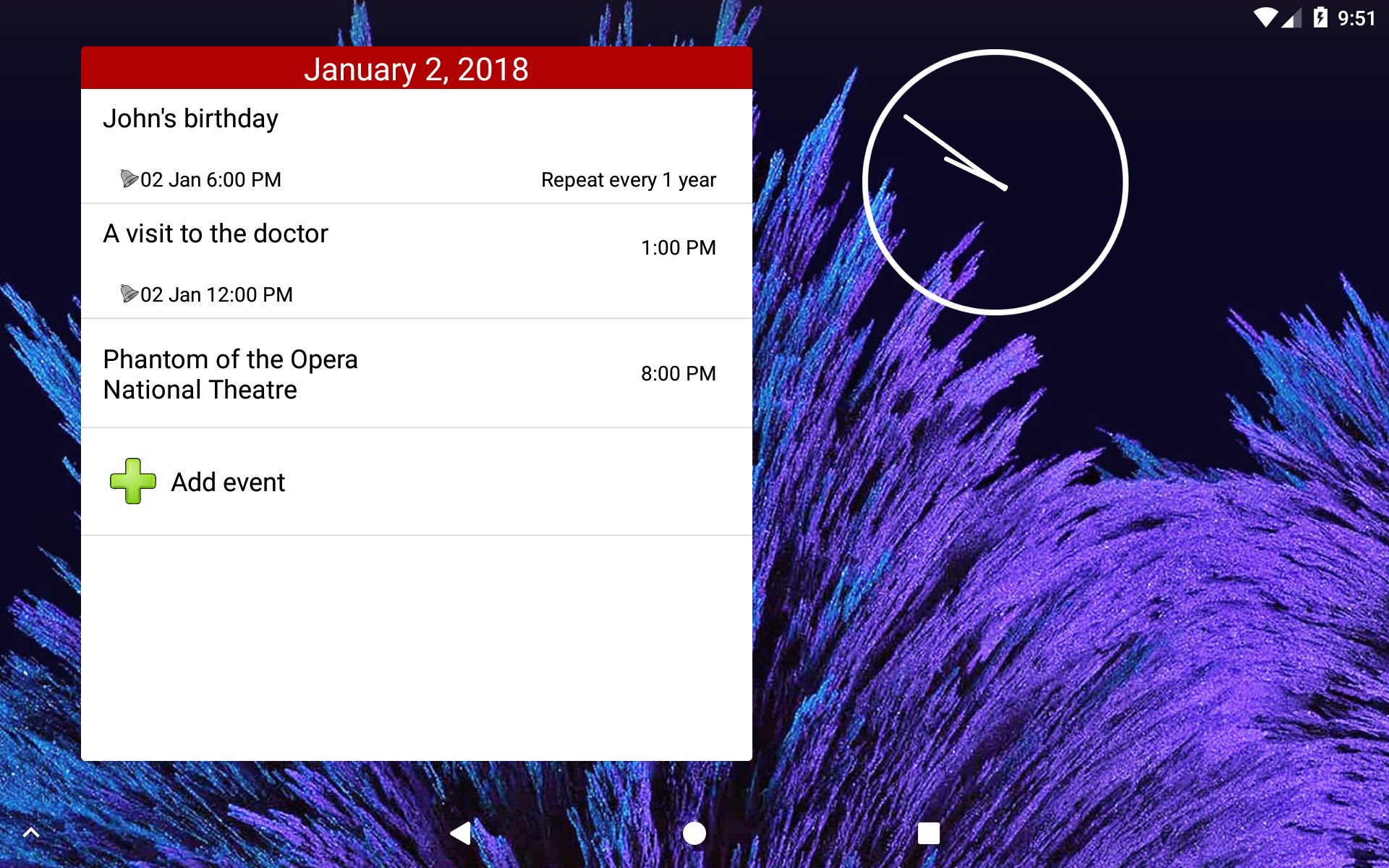This screenshot has width=1389, height=868.
Task: Click the 1:00 PM event time
Action: 679,247
